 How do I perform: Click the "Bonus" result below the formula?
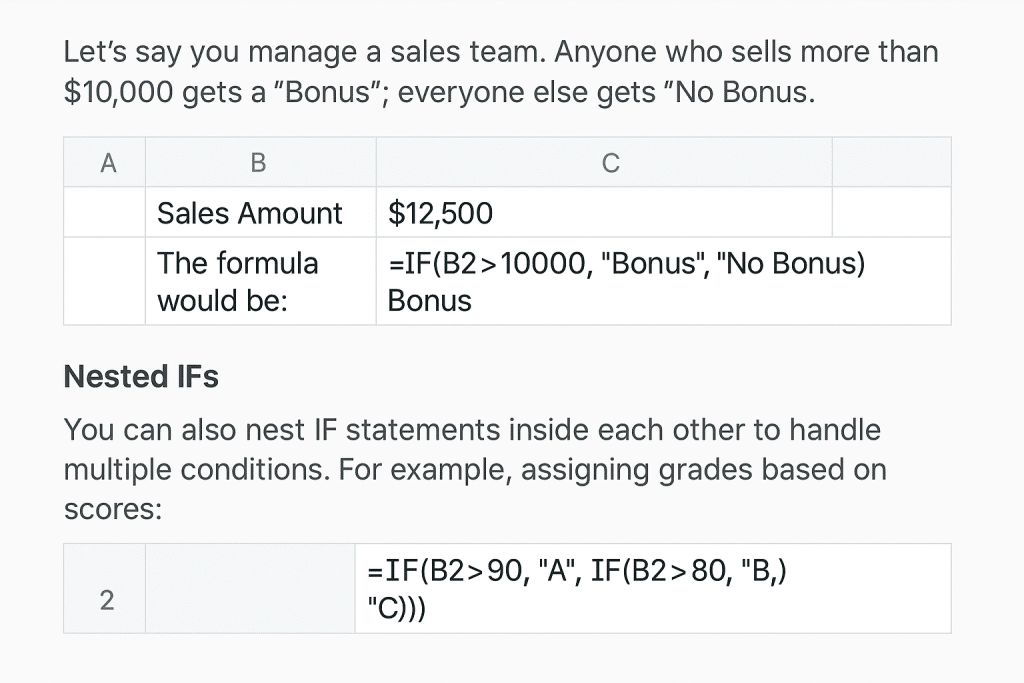click(429, 301)
